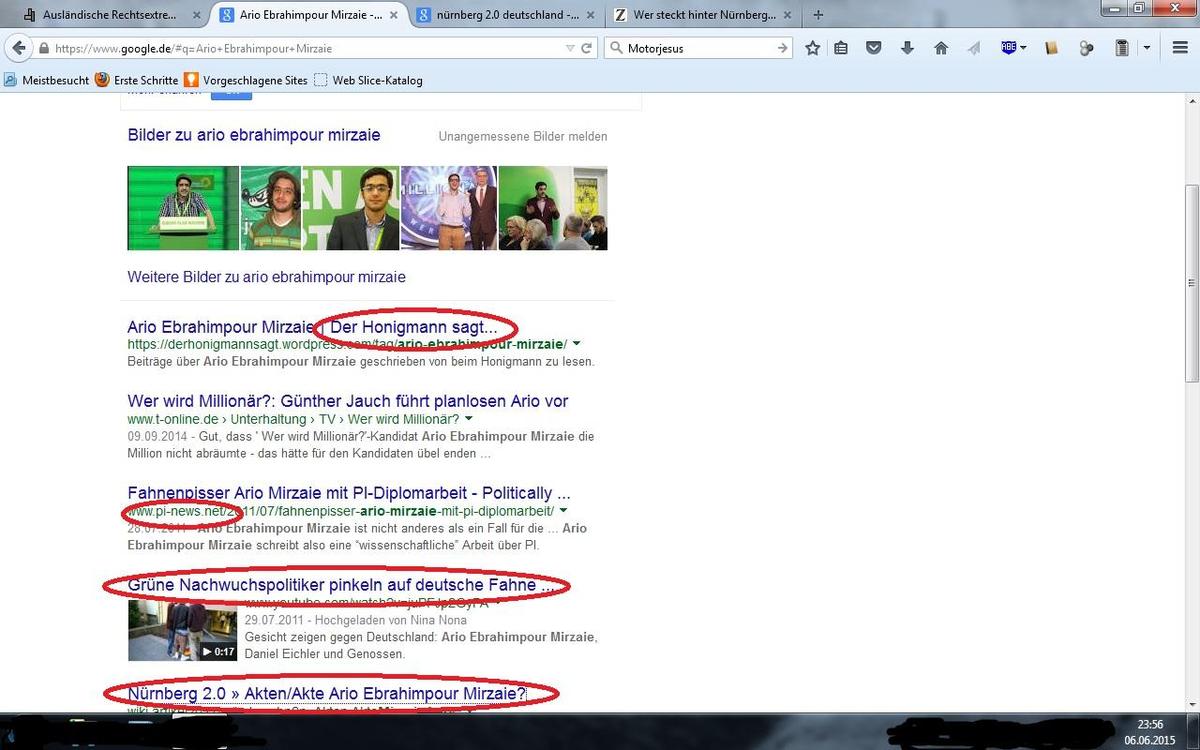
Task: Open the address bar history dropdown arrow
Action: click(x=570, y=48)
